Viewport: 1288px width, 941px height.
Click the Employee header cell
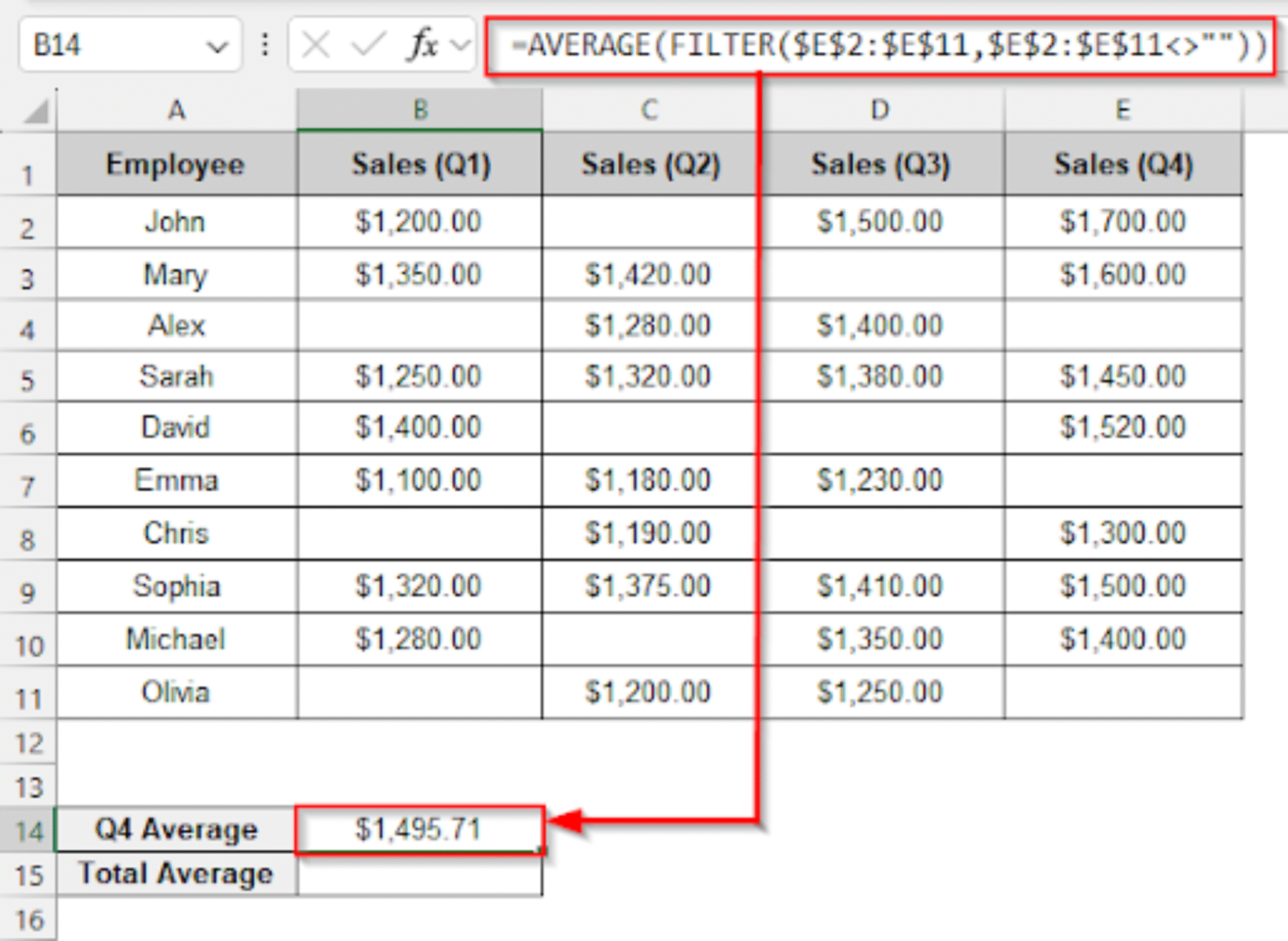(x=177, y=165)
